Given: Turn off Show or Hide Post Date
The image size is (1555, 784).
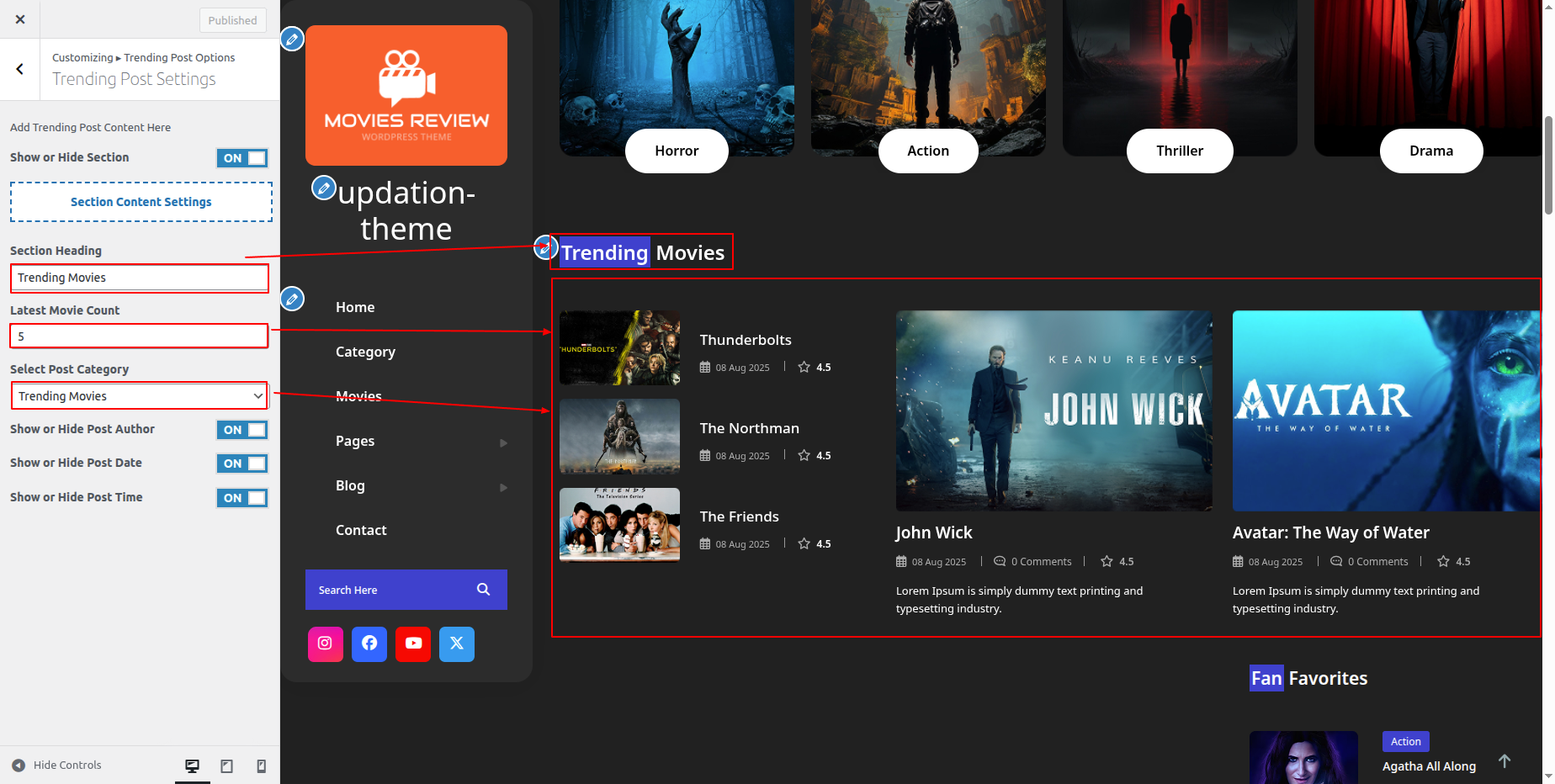Looking at the screenshot, I should 242,464.
